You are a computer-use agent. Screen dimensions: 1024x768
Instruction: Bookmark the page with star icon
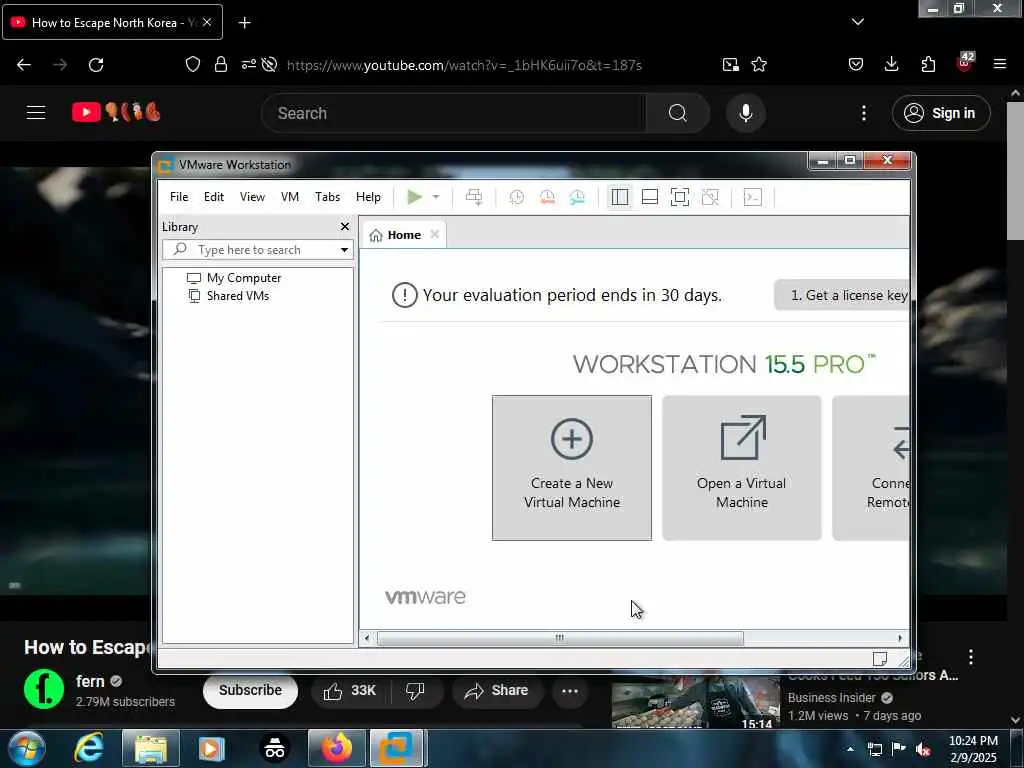759,64
